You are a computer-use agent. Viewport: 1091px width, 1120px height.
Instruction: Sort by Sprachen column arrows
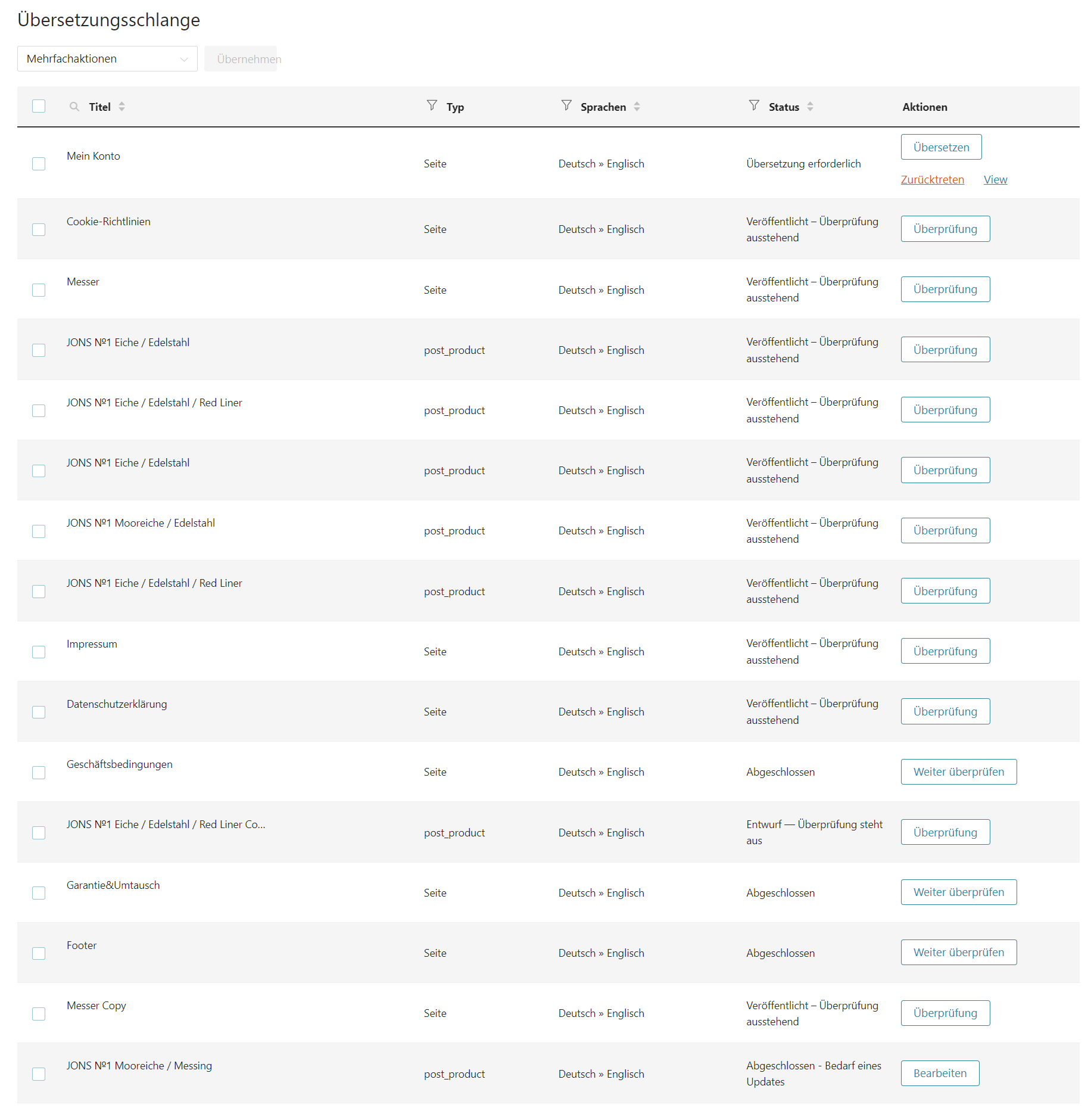pos(637,107)
